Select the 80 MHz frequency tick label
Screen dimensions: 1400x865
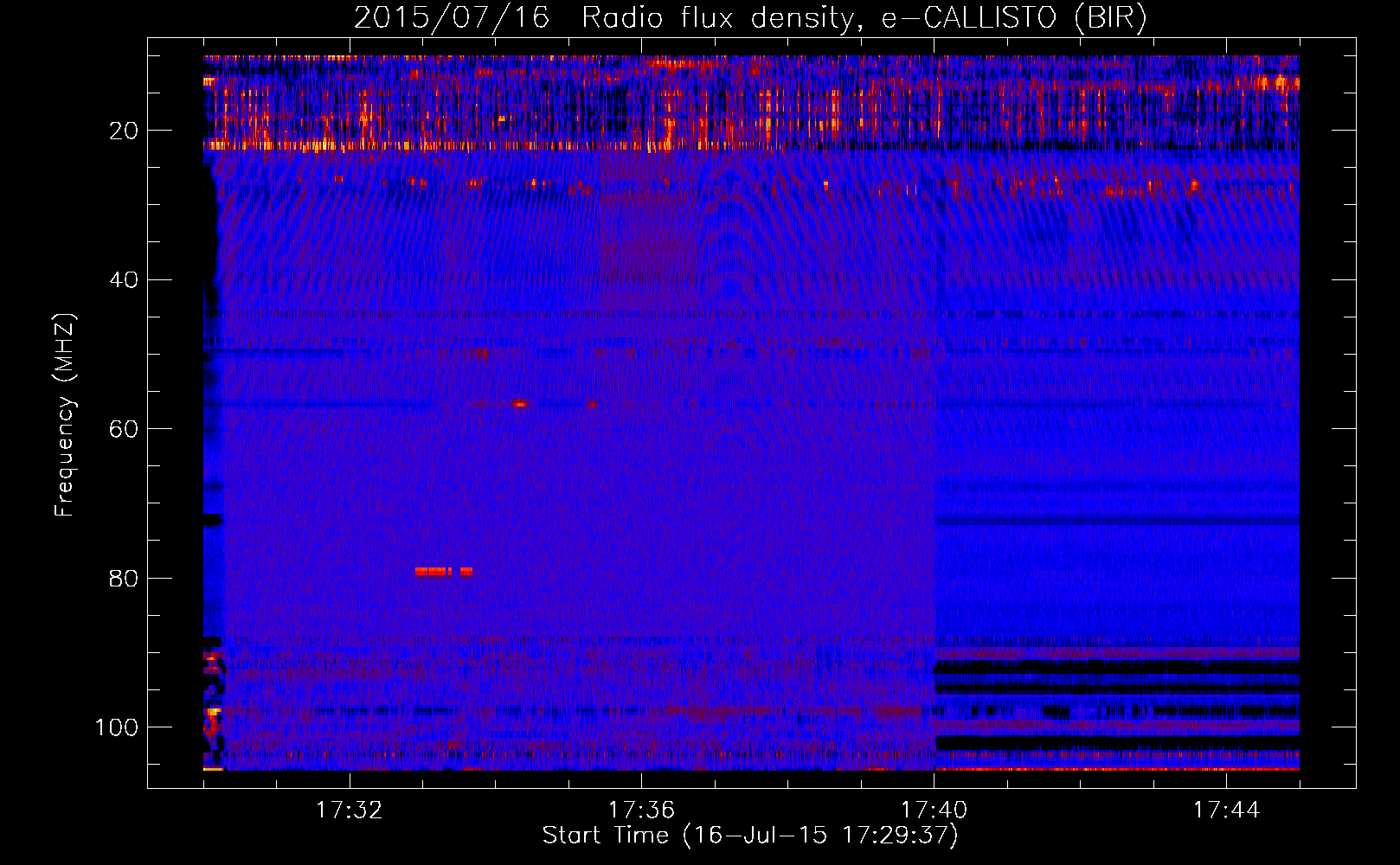pyautogui.click(x=124, y=578)
